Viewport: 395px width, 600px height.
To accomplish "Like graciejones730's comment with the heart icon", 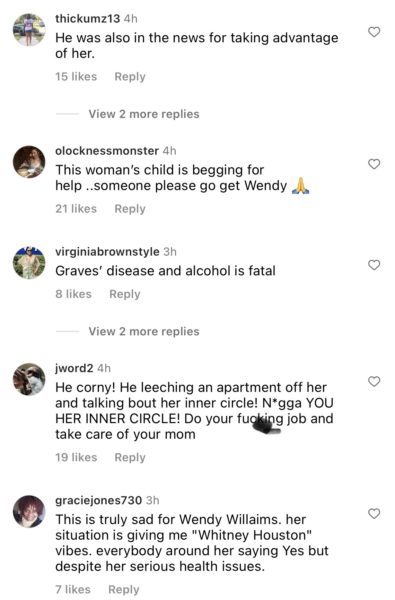I will click(374, 514).
